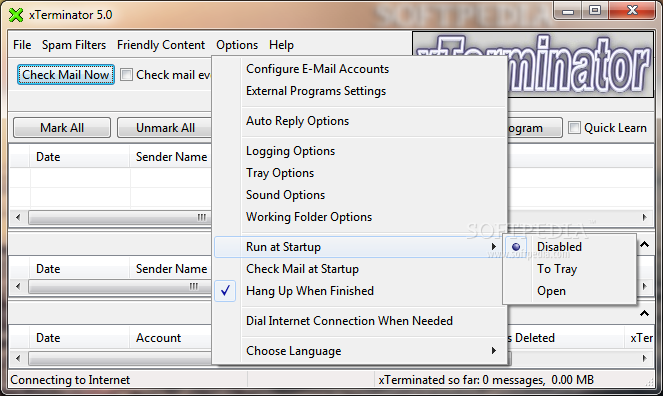Click the top list horizontal scrollbar thumb
Image resolution: width=663 pixels, height=396 pixels.
tap(119, 217)
